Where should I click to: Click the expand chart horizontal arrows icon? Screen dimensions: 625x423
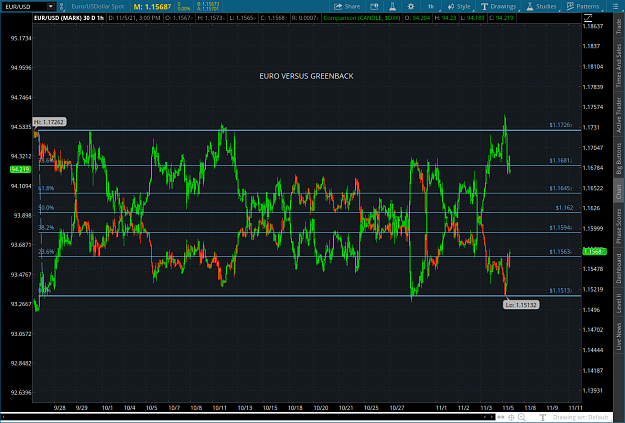tap(501, 417)
